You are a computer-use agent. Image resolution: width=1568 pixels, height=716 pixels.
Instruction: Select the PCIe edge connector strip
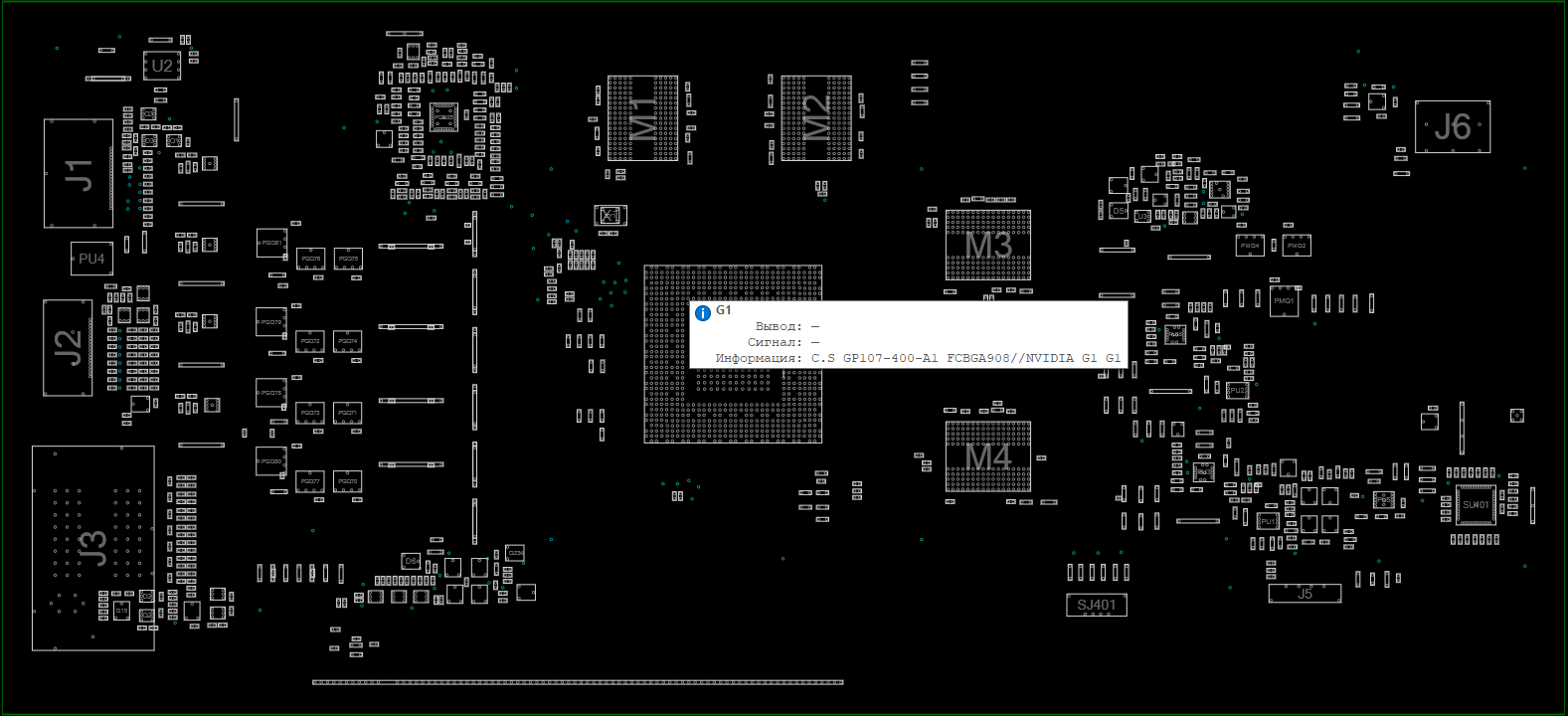click(578, 682)
